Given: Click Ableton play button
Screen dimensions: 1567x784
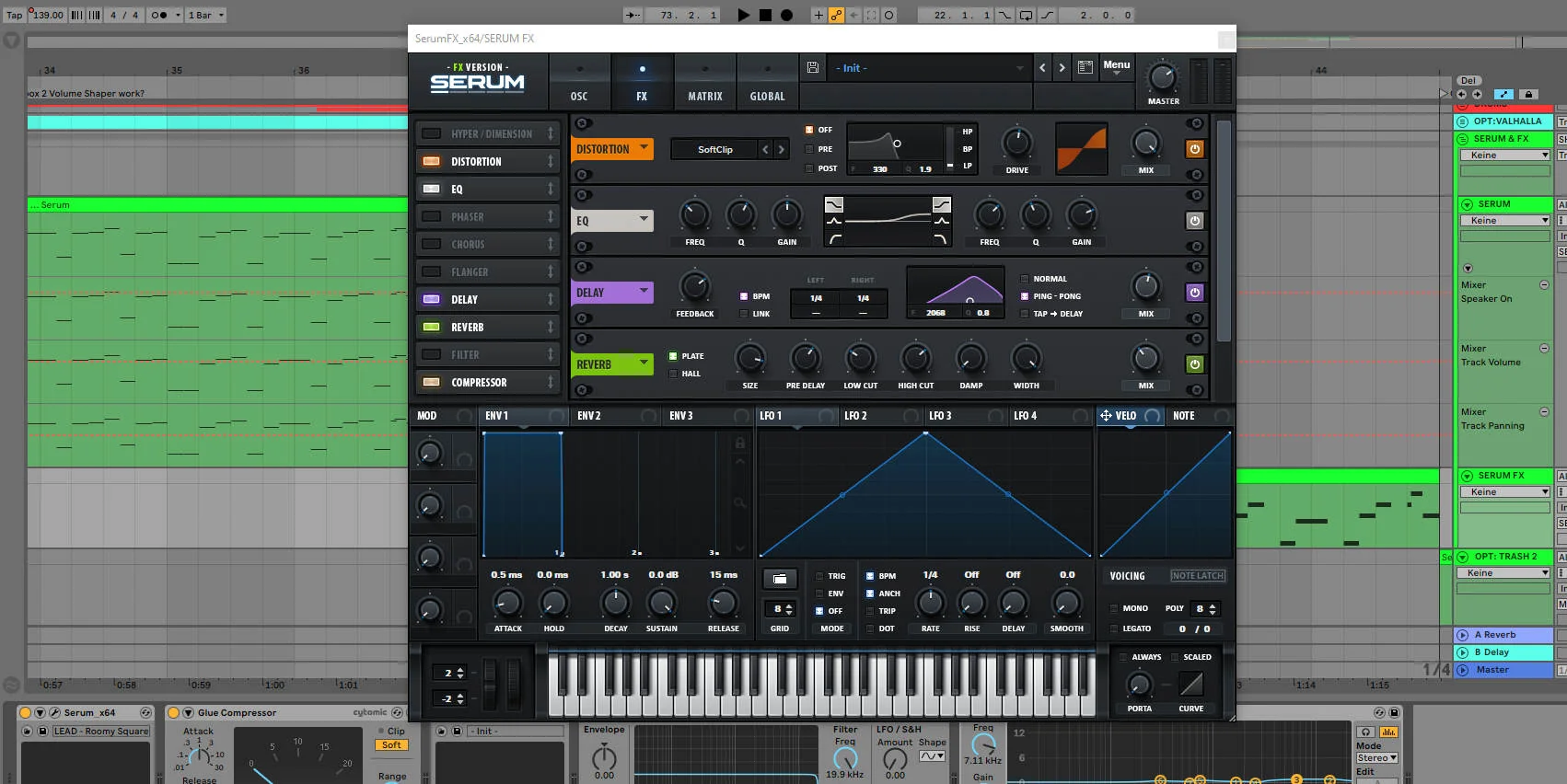Looking at the screenshot, I should pyautogui.click(x=744, y=15).
